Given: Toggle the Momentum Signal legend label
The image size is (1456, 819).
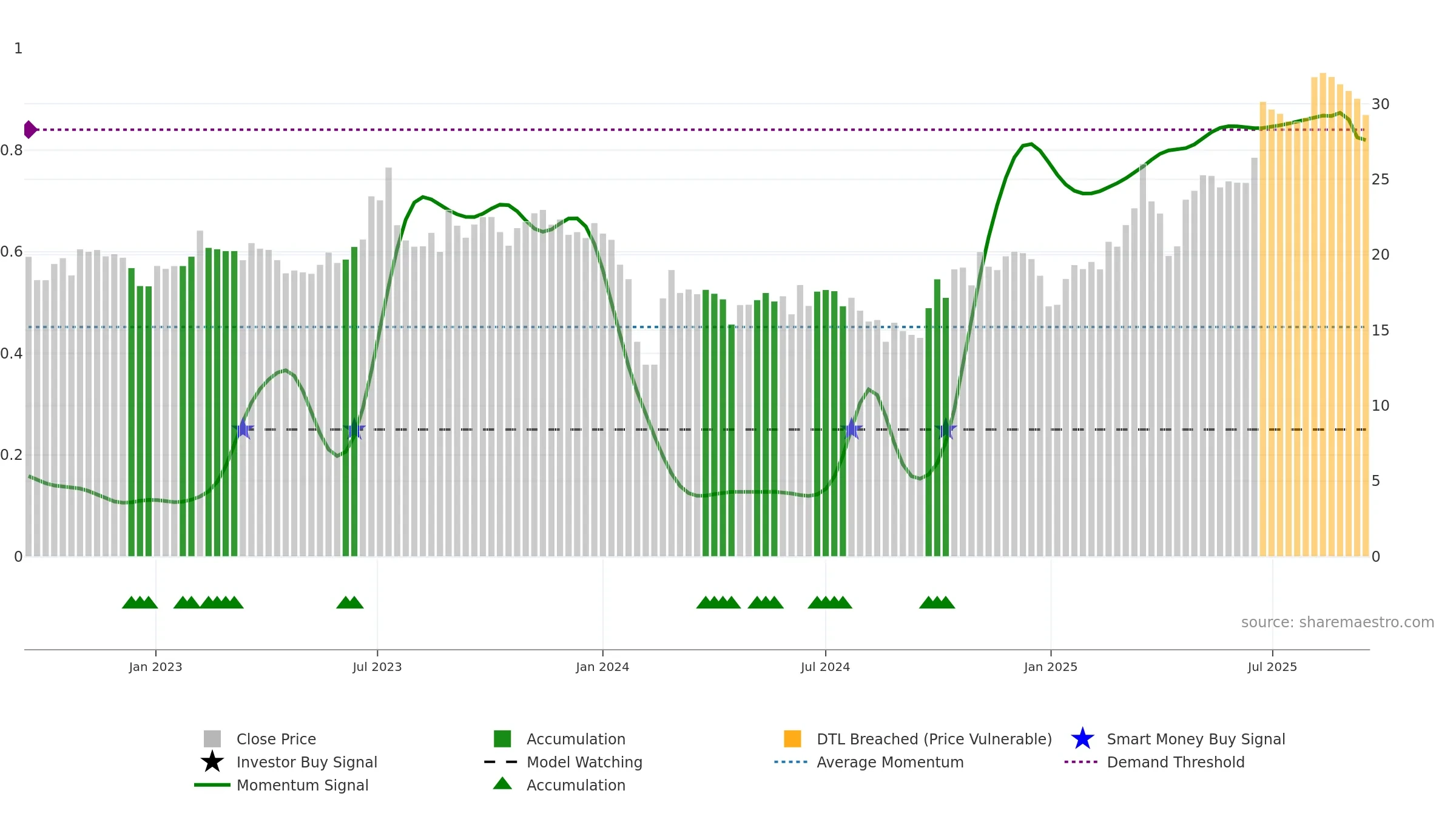Looking at the screenshot, I should click(302, 785).
